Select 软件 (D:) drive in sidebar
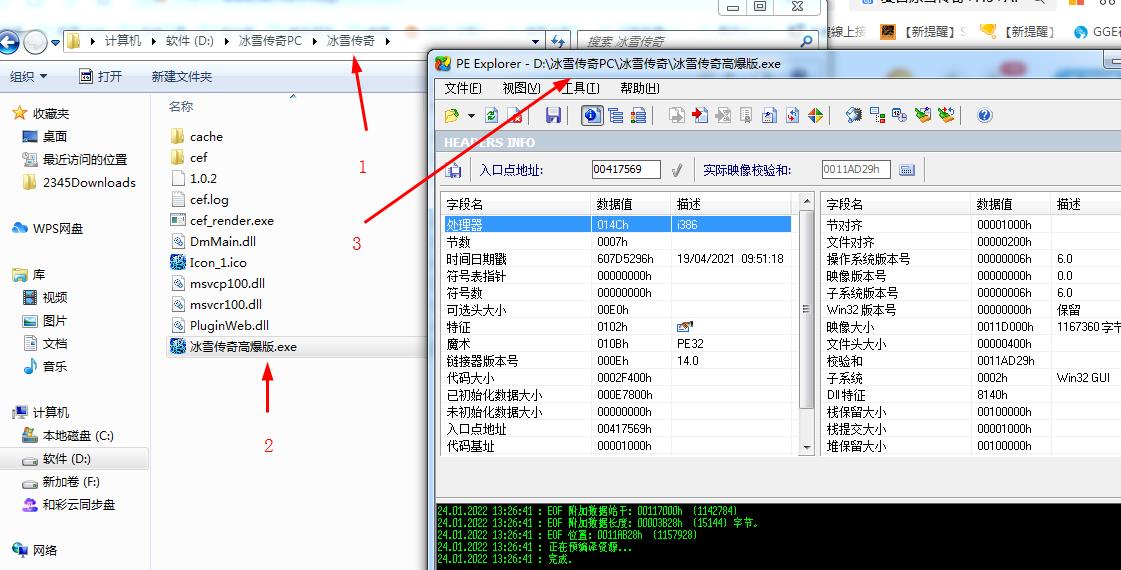The height and width of the screenshot is (570, 1121). coord(66,459)
